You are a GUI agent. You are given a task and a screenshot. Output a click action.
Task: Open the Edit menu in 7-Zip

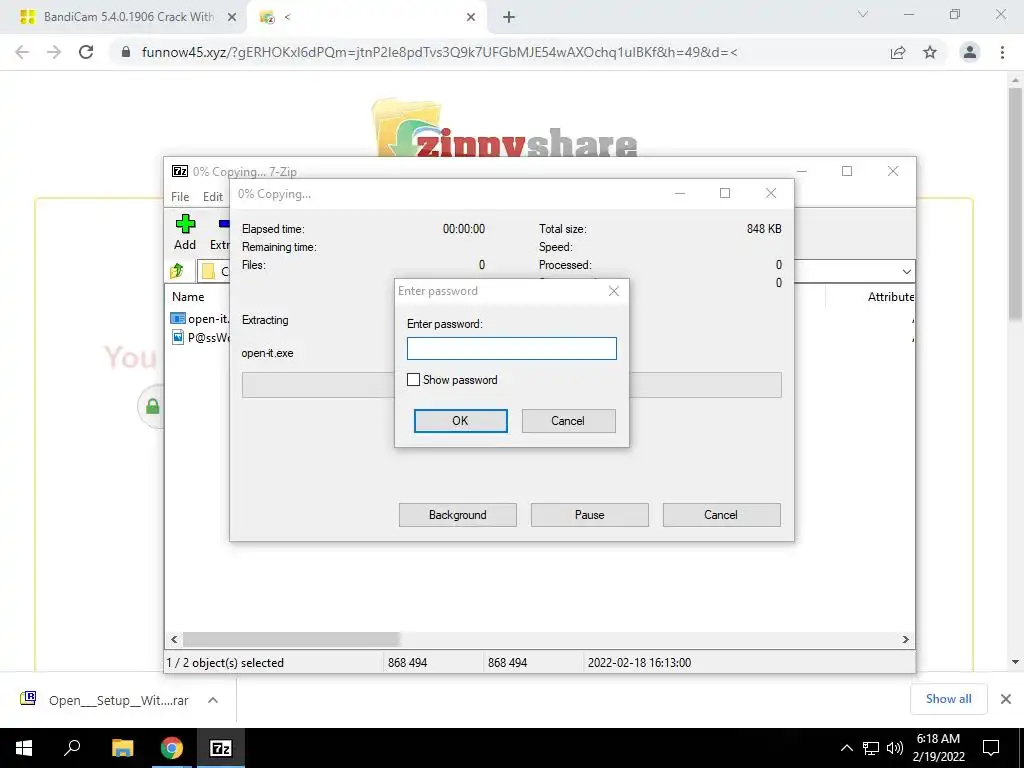click(213, 197)
